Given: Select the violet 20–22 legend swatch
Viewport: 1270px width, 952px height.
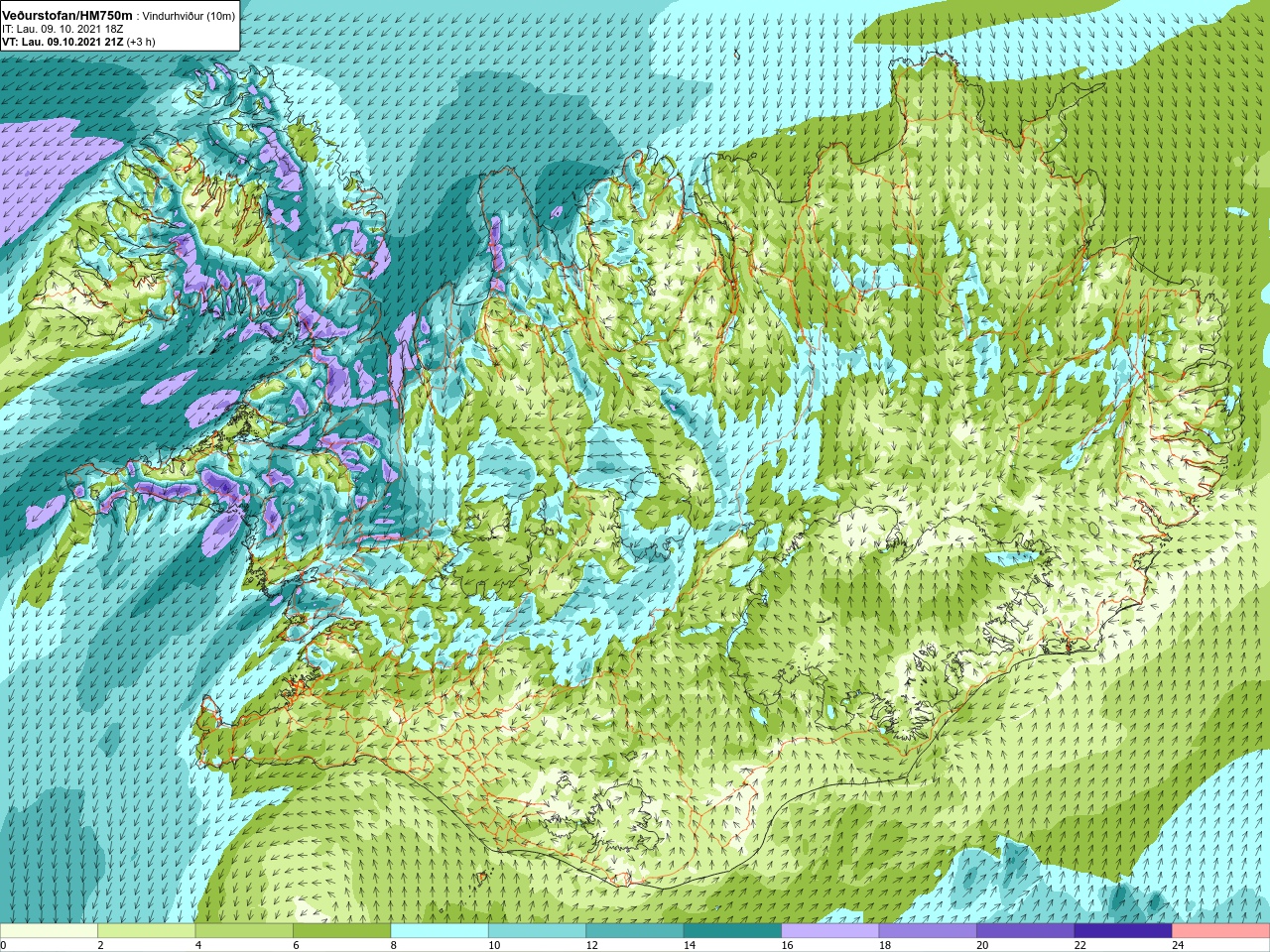Looking at the screenshot, I should (x=1026, y=931).
